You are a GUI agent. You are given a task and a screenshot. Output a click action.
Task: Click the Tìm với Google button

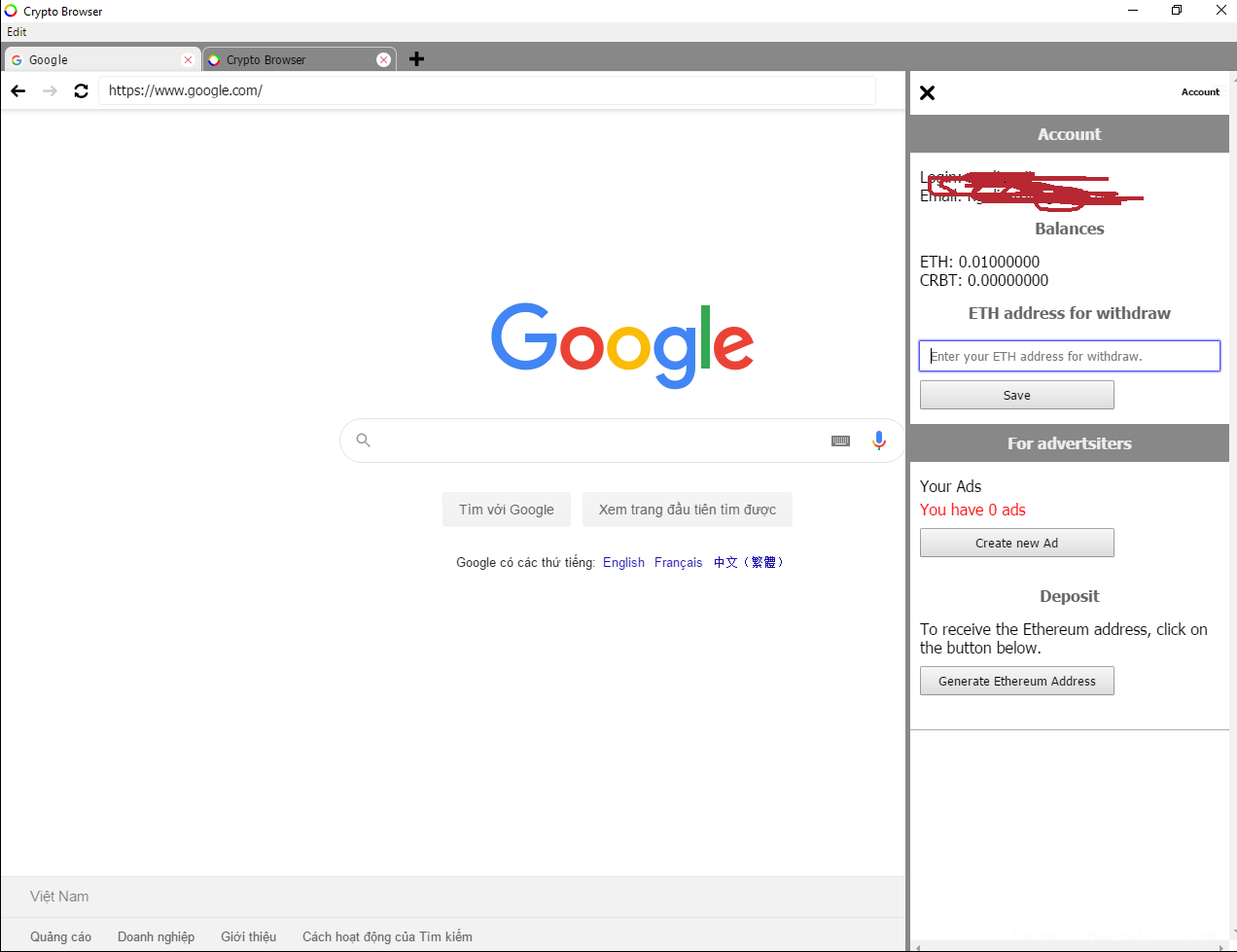[507, 510]
